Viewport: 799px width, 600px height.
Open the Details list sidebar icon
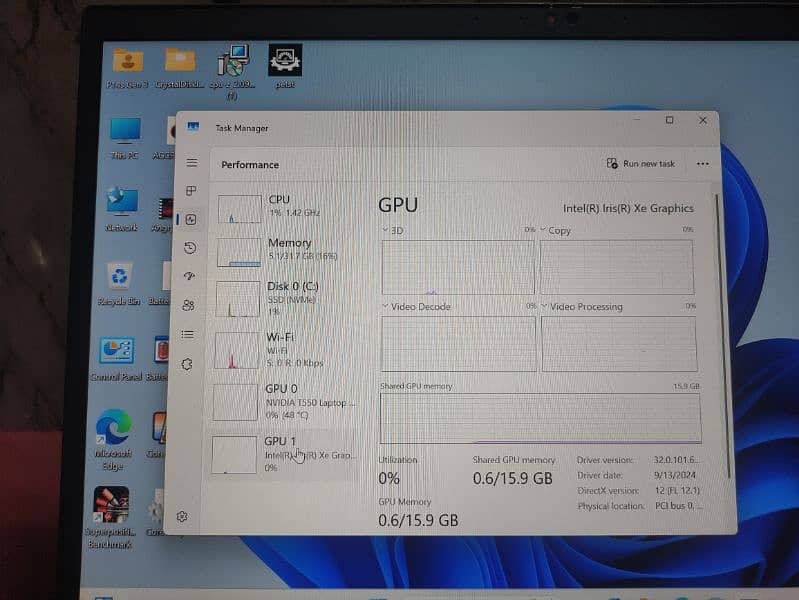(188, 334)
